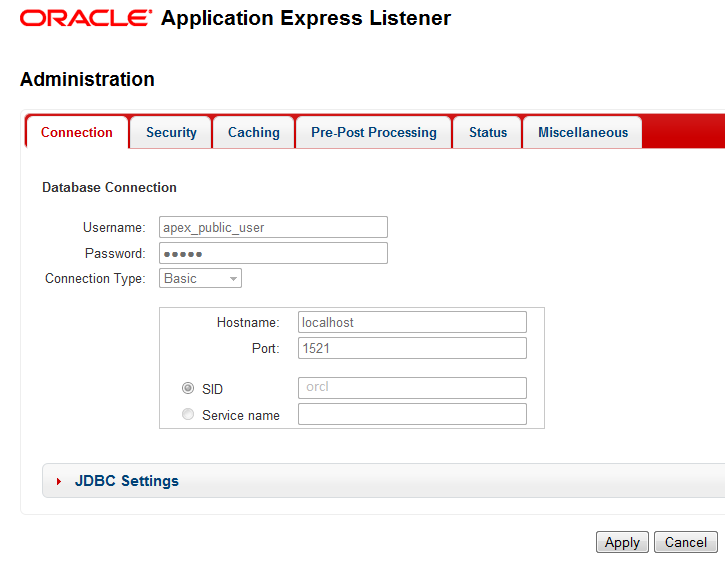Click the empty Service name text field
The width and height of the screenshot is (725, 561).
tap(412, 414)
